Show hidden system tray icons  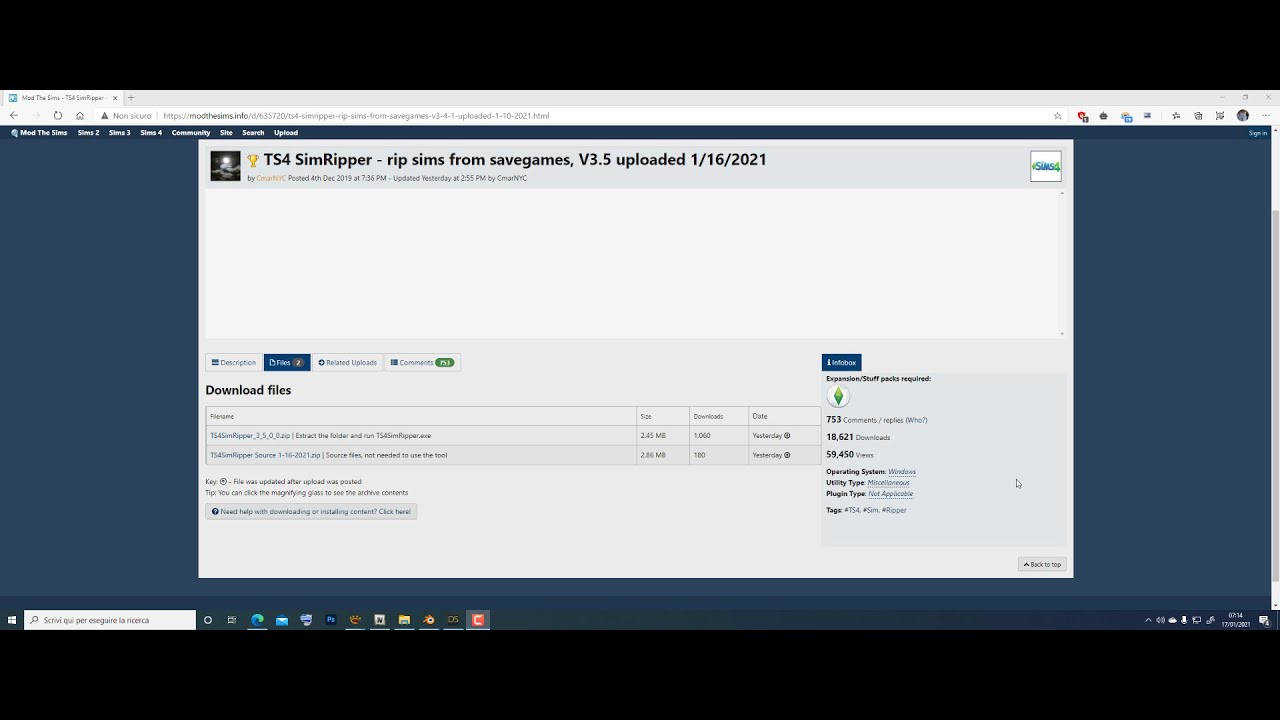1148,620
